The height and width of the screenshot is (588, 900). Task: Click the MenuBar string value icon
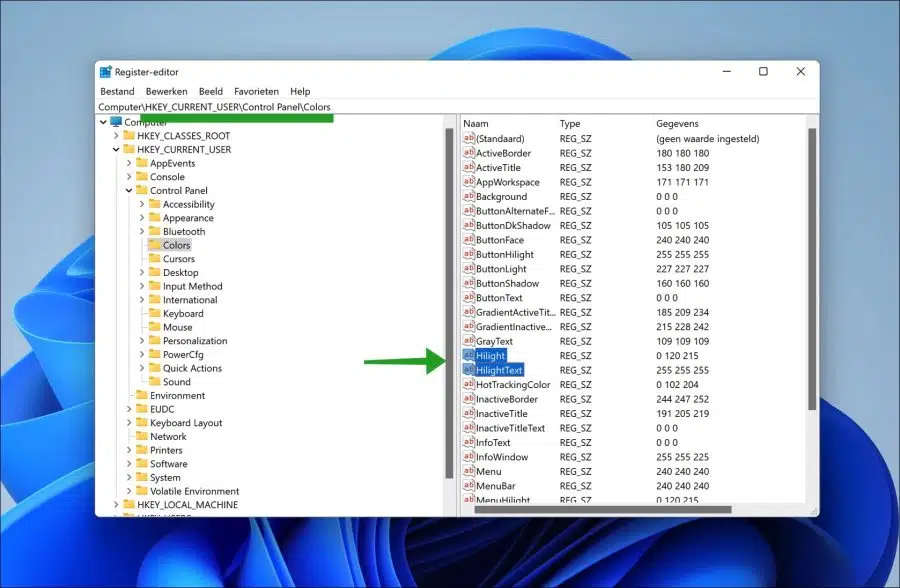469,485
